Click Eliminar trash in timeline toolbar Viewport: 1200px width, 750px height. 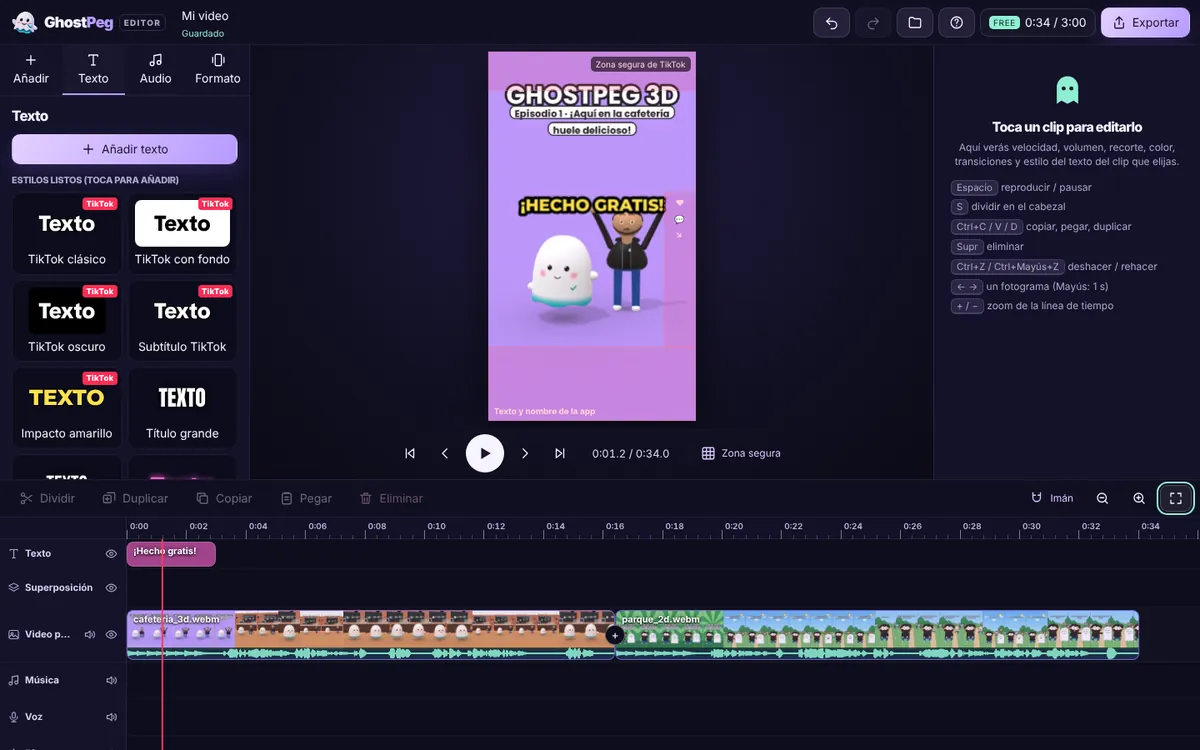[x=391, y=498]
